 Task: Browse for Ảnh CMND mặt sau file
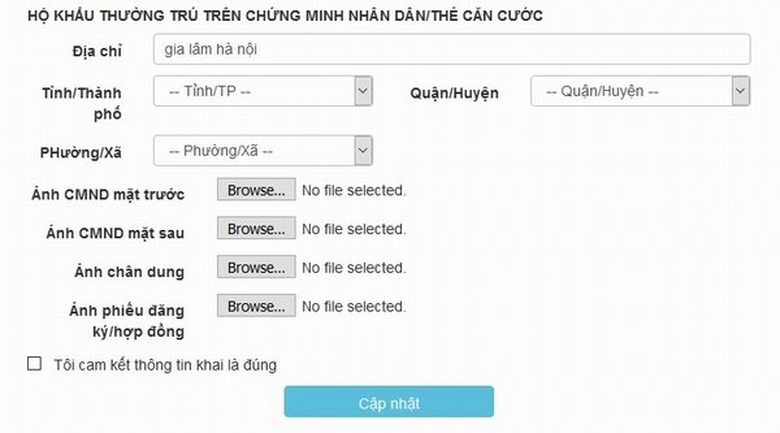pyautogui.click(x=256, y=229)
